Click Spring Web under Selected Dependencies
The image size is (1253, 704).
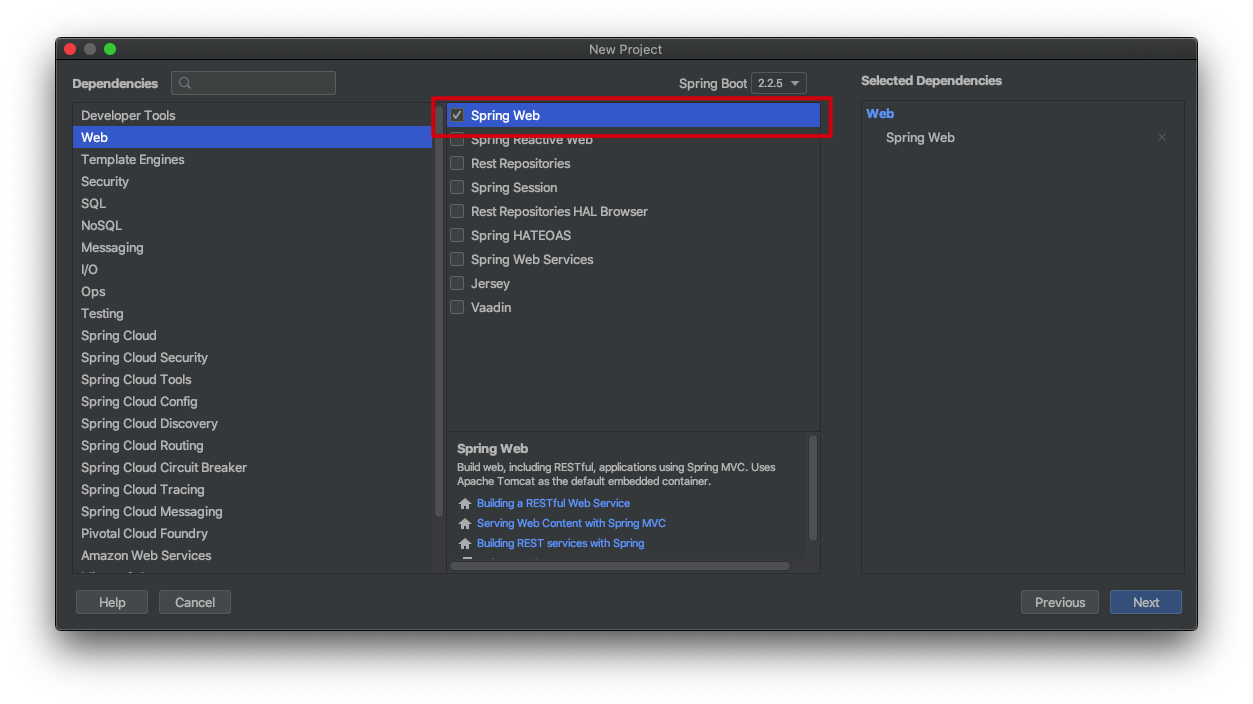click(920, 138)
